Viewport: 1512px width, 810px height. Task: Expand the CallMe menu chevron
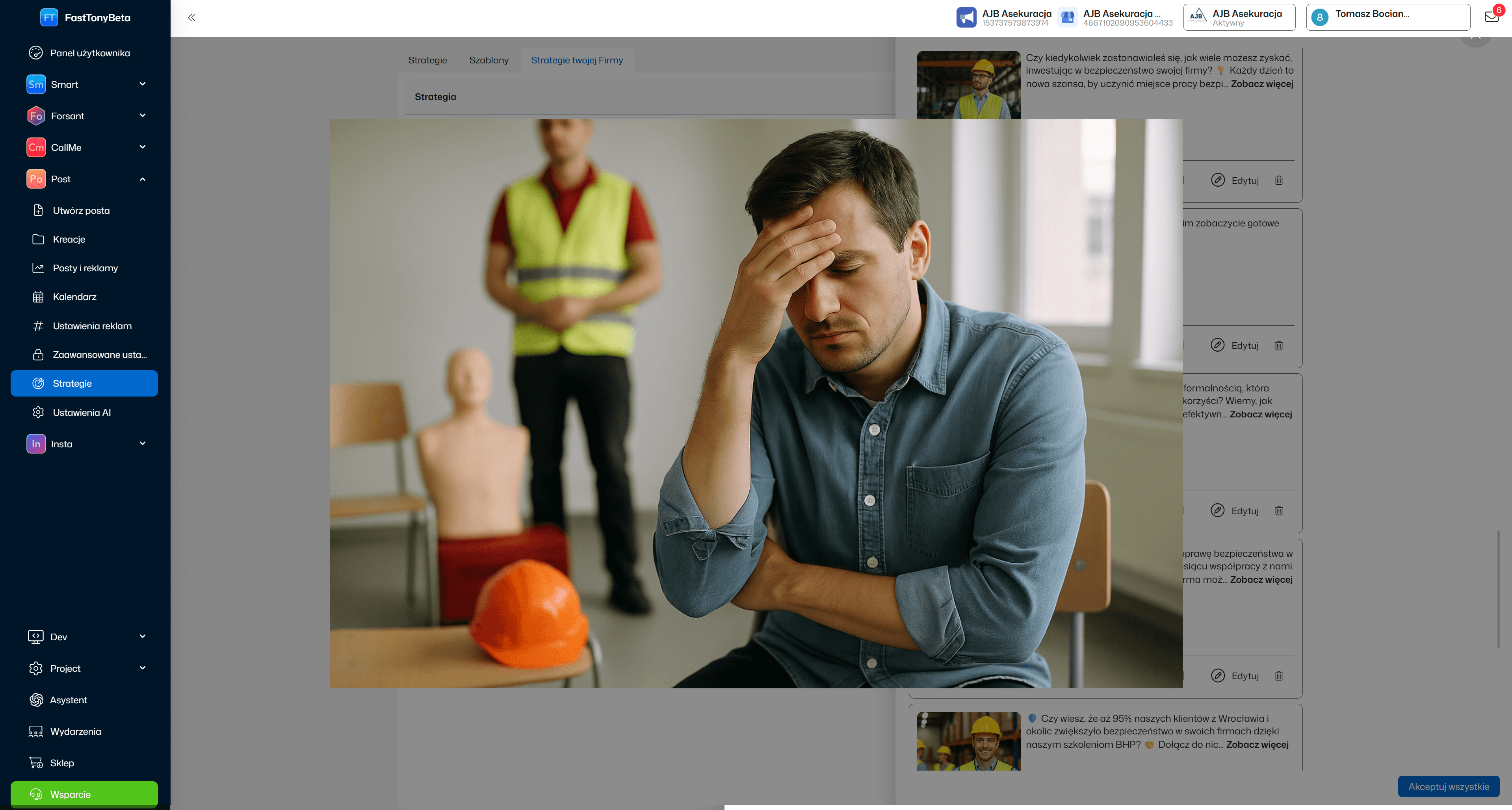[x=142, y=146]
